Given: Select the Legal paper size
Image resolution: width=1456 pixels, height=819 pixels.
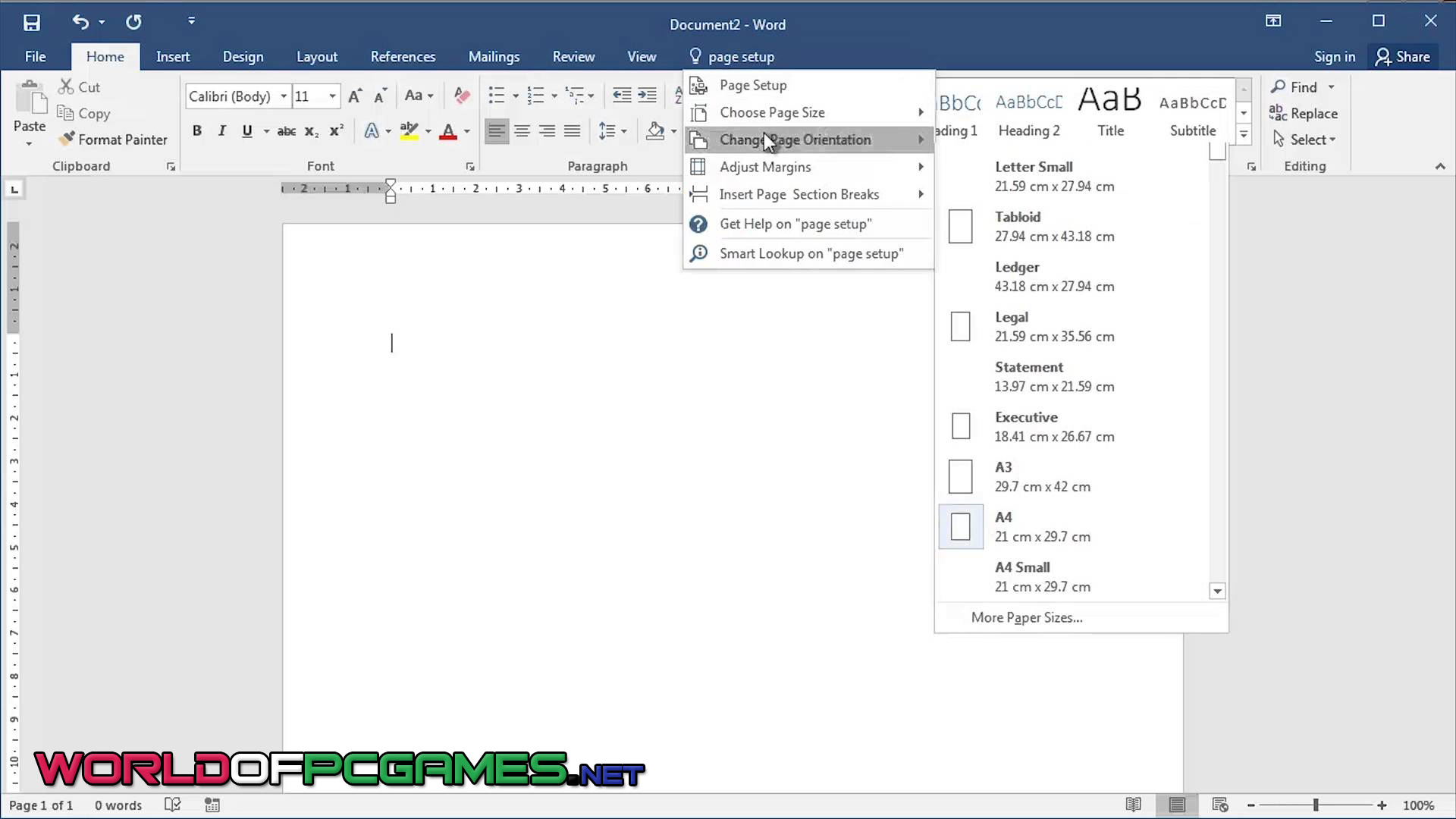Looking at the screenshot, I should (1072, 327).
